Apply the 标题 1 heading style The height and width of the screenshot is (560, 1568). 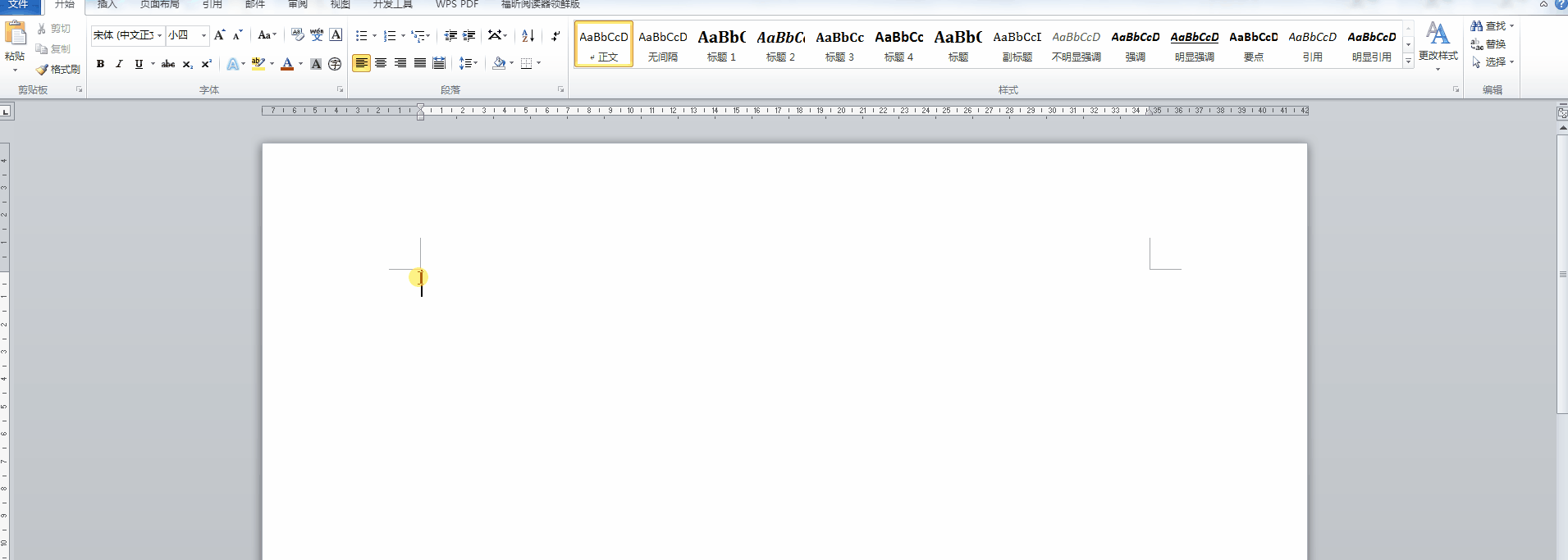tap(722, 45)
